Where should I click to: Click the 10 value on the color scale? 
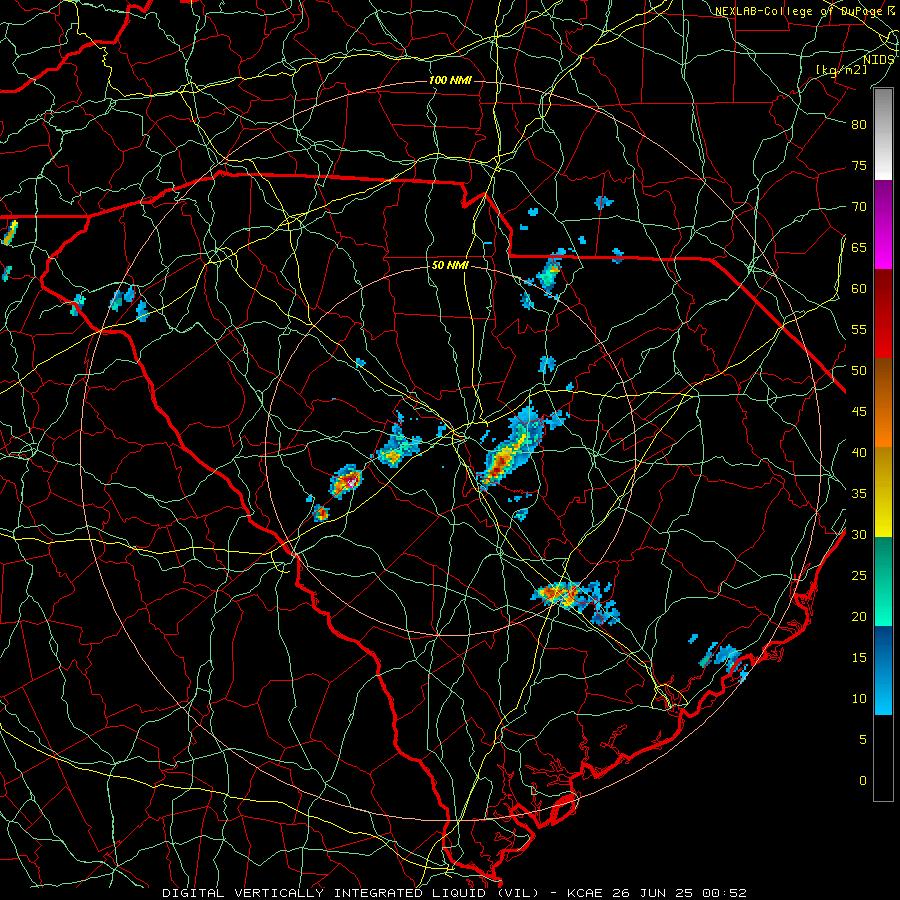point(859,699)
